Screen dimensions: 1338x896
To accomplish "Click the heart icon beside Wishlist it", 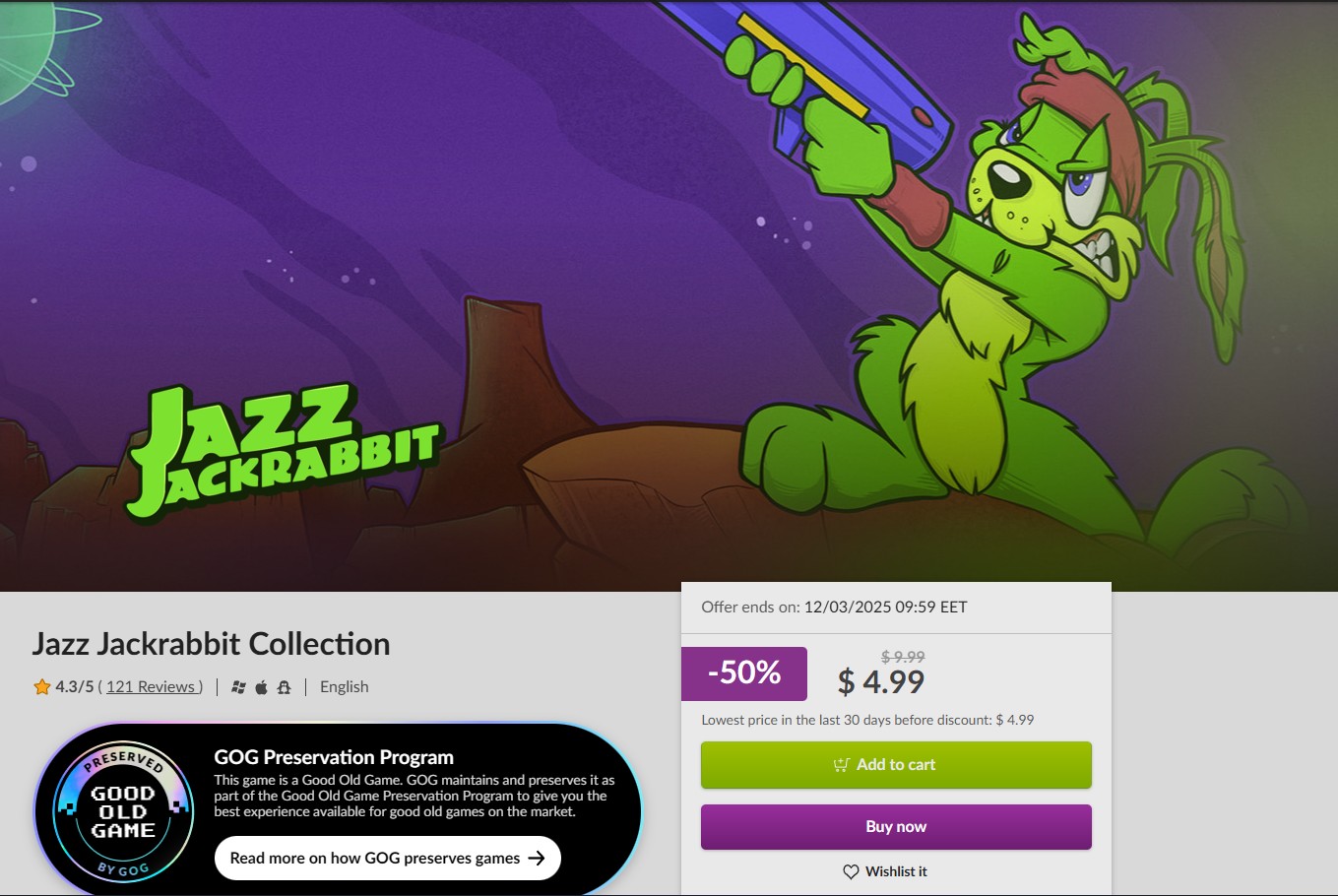I will click(x=851, y=871).
